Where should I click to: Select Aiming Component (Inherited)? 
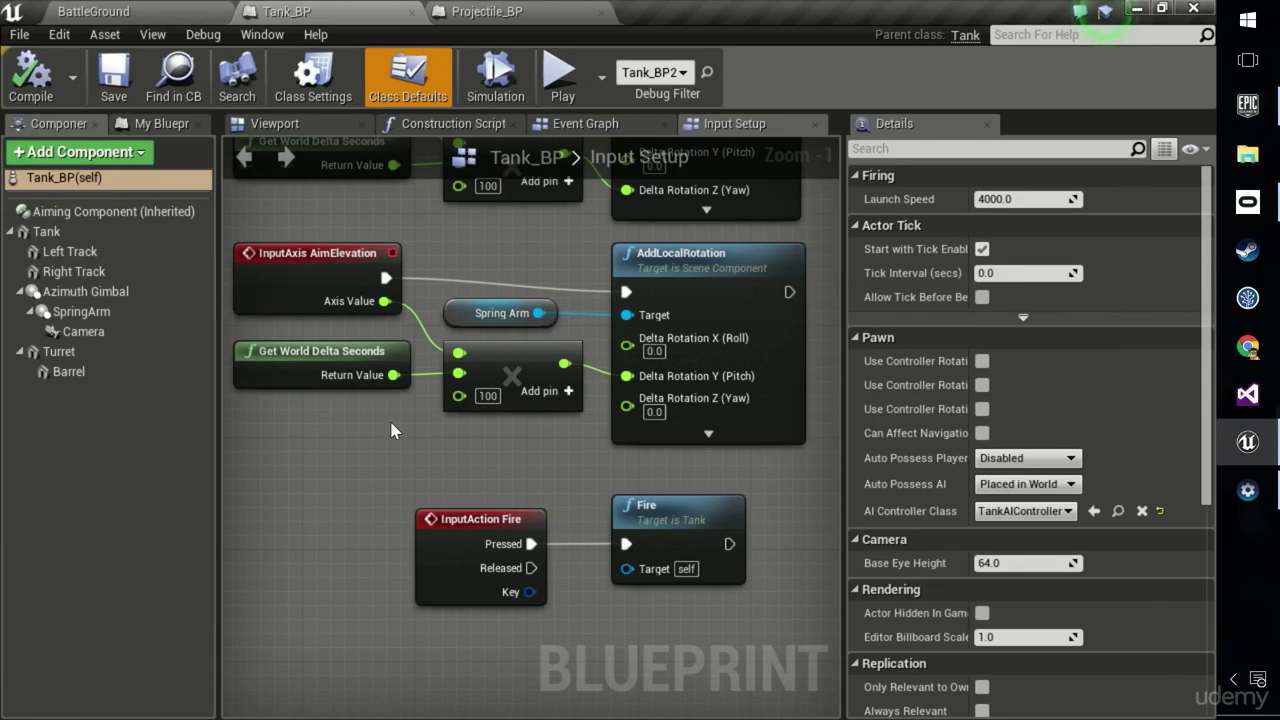[x=113, y=212]
